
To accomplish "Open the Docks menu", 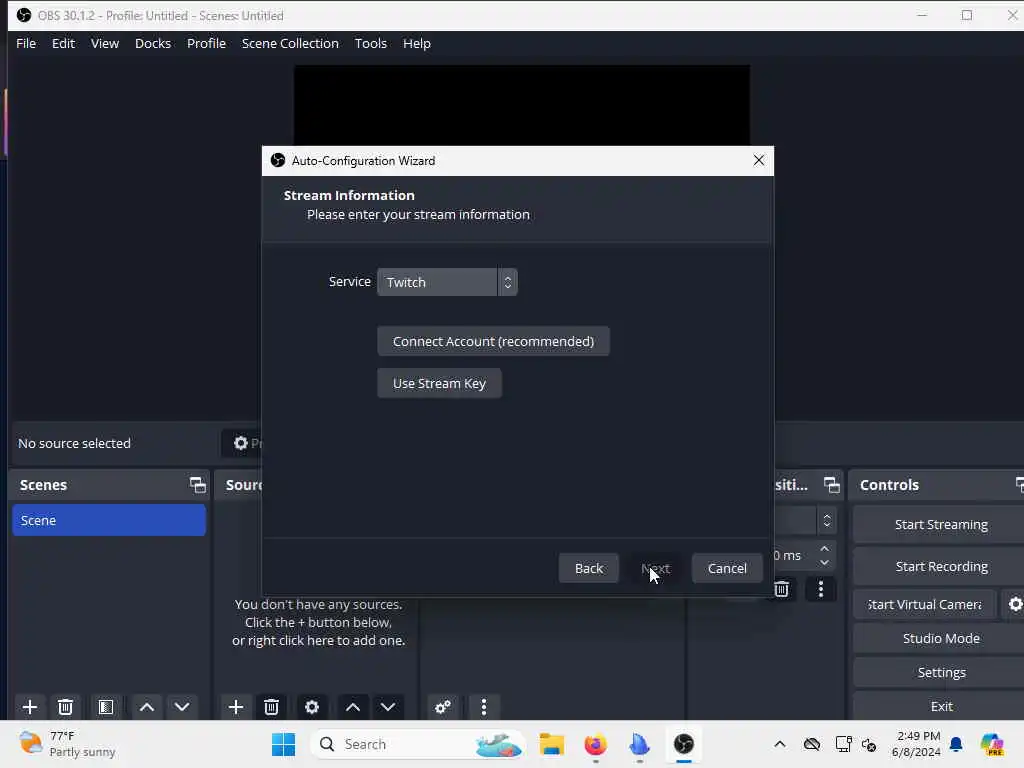I will tap(153, 43).
